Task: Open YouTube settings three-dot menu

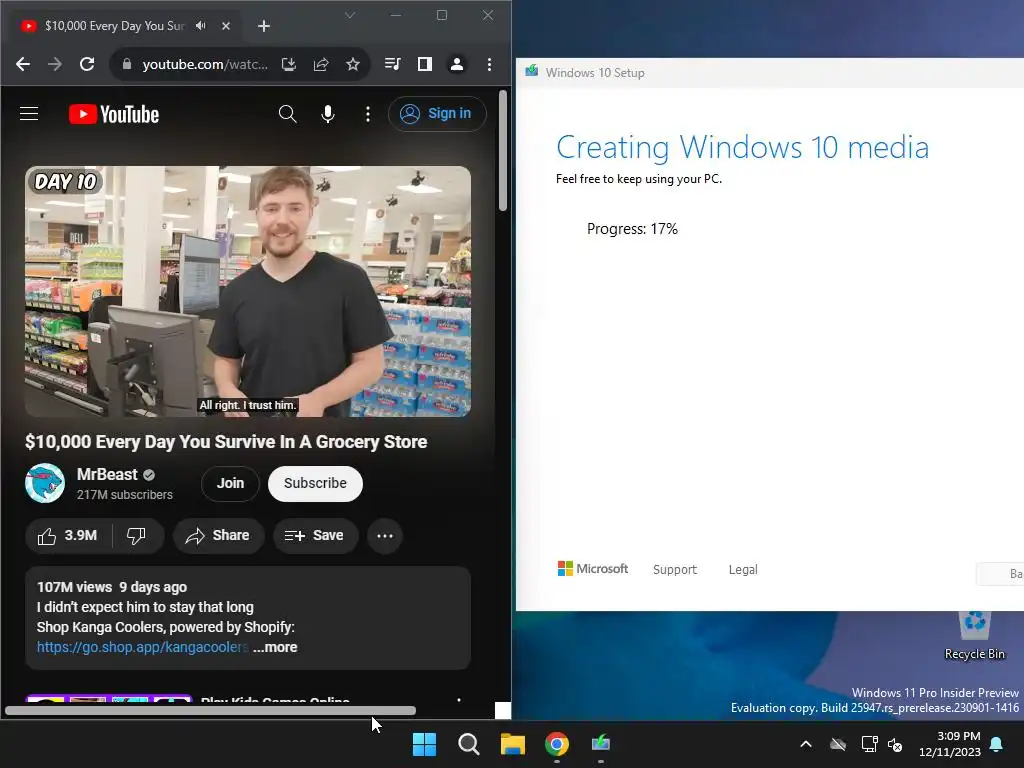Action: coord(368,114)
